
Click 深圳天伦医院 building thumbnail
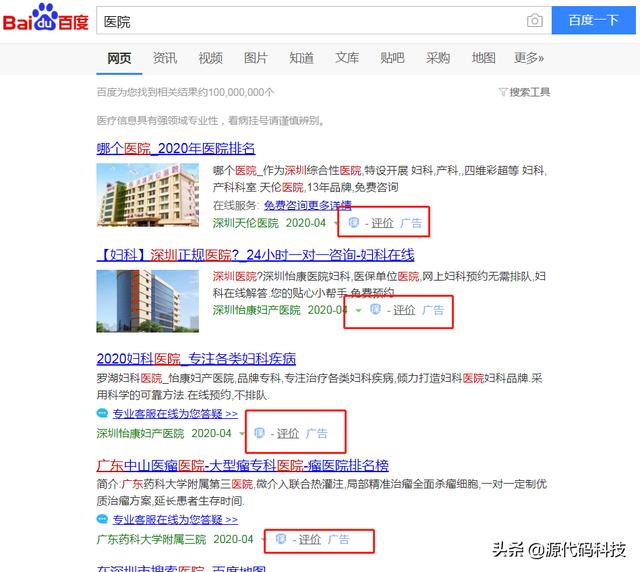148,195
